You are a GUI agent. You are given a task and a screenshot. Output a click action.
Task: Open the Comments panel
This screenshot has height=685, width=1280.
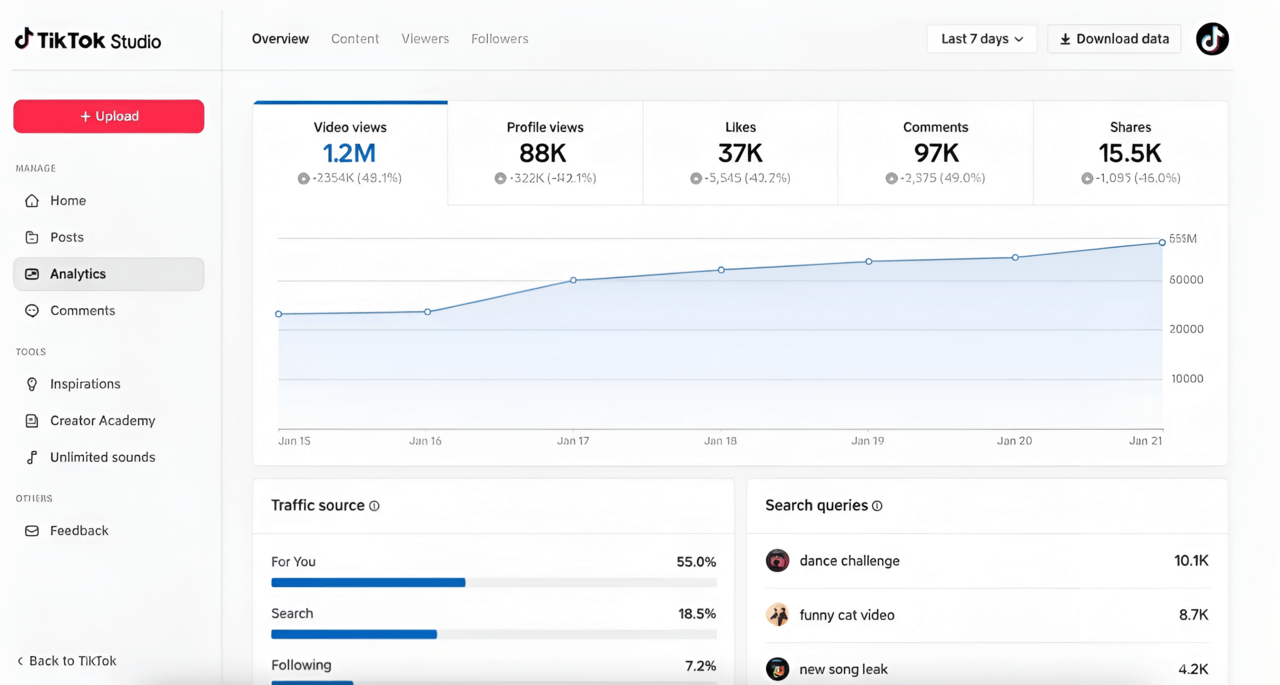click(32, 310)
